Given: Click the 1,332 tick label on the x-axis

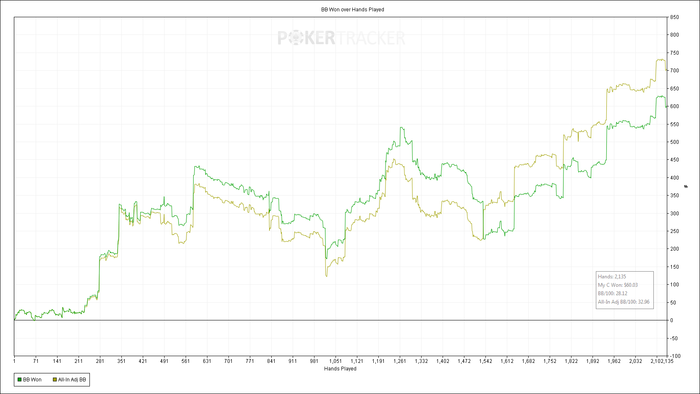Looking at the screenshot, I should 421,361.
